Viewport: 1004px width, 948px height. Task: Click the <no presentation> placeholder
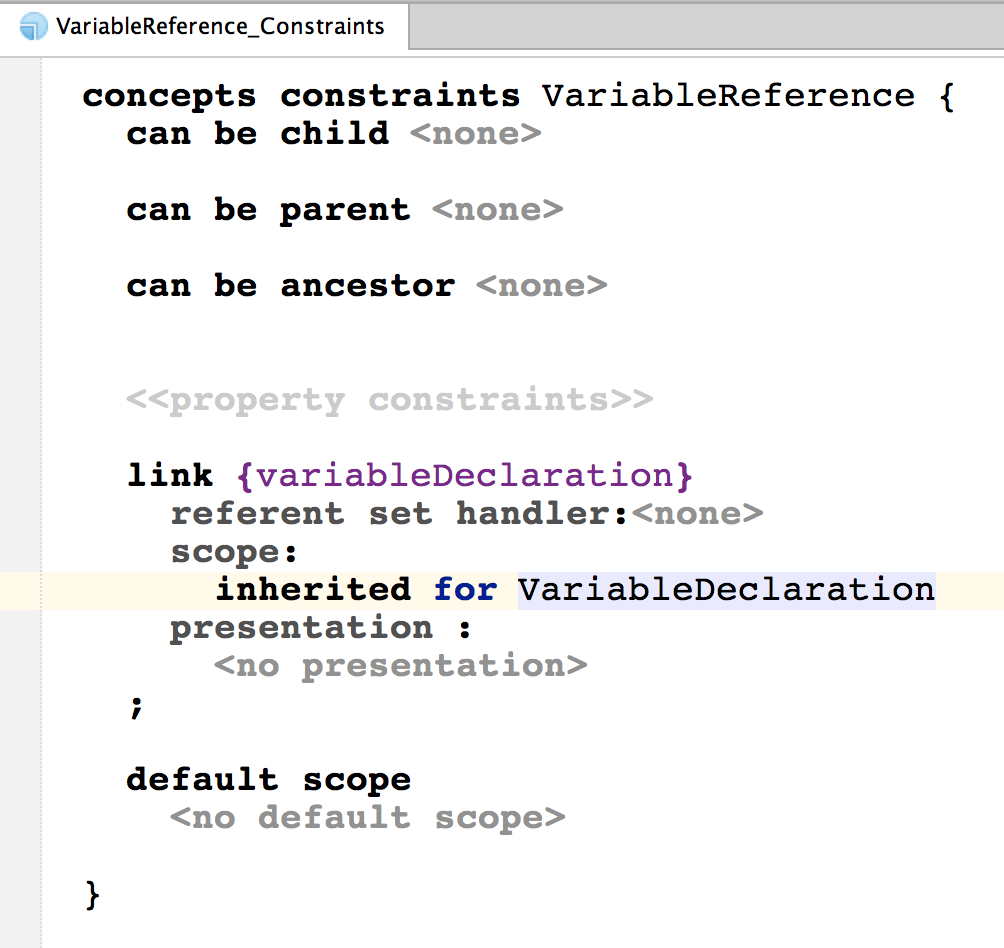coord(400,665)
